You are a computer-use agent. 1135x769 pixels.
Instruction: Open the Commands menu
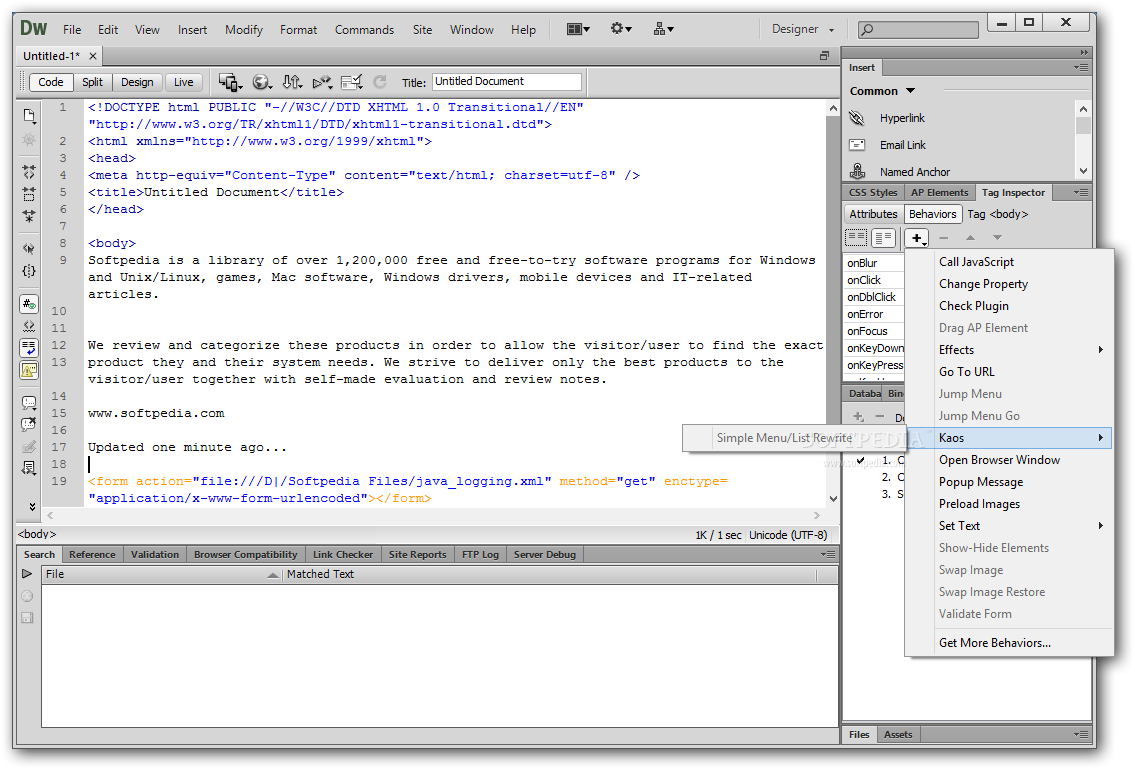click(364, 30)
